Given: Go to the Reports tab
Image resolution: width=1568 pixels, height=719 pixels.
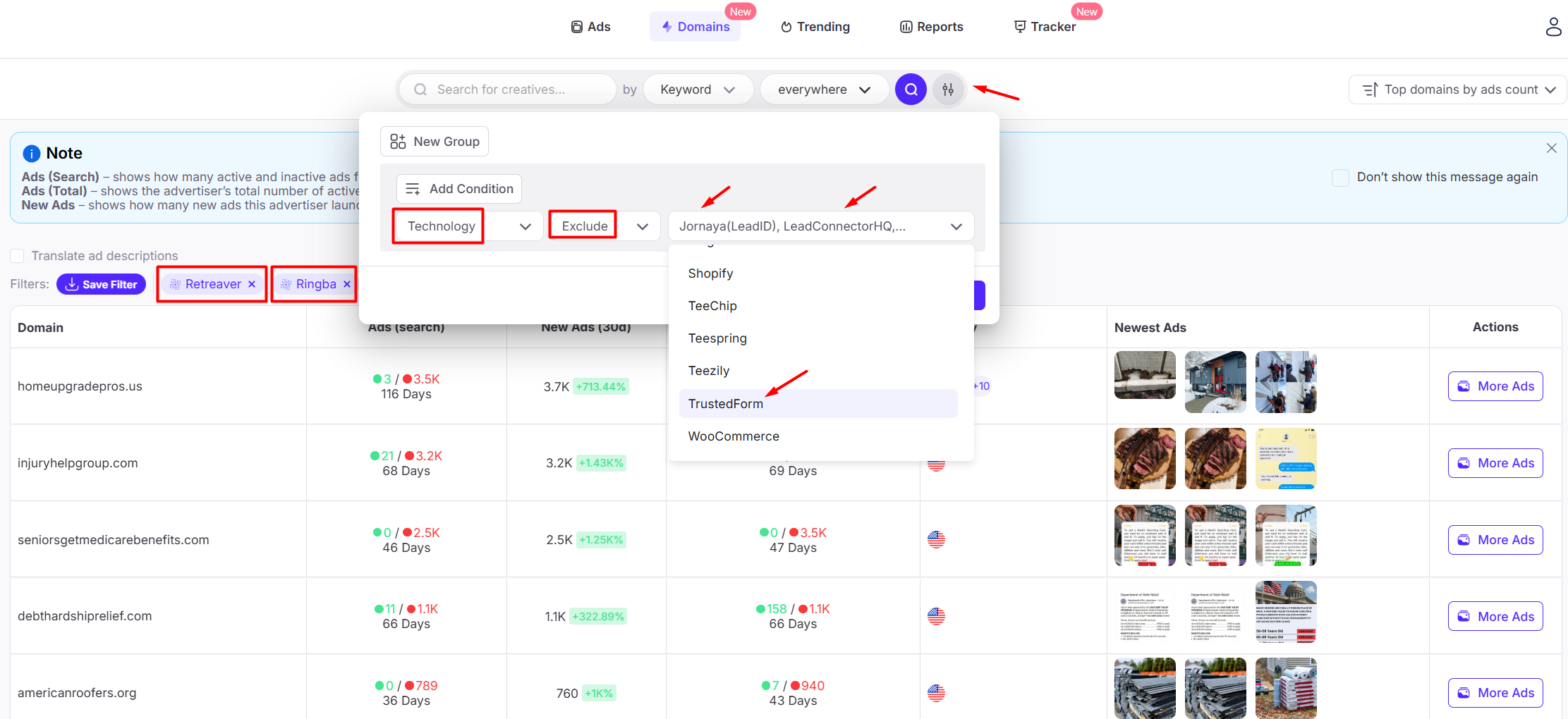Looking at the screenshot, I should tap(931, 27).
